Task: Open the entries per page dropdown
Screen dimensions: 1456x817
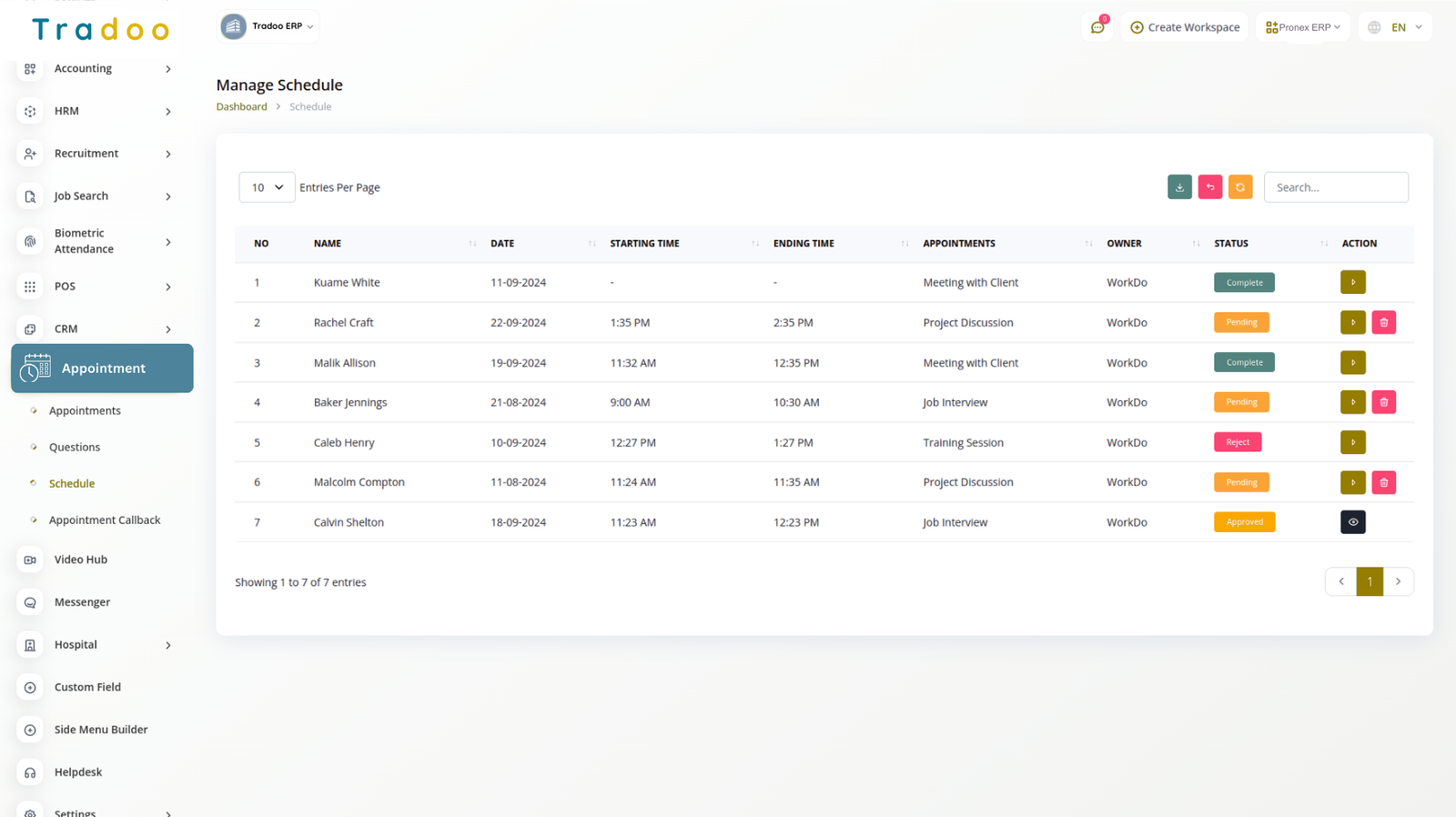Action: 267,187
